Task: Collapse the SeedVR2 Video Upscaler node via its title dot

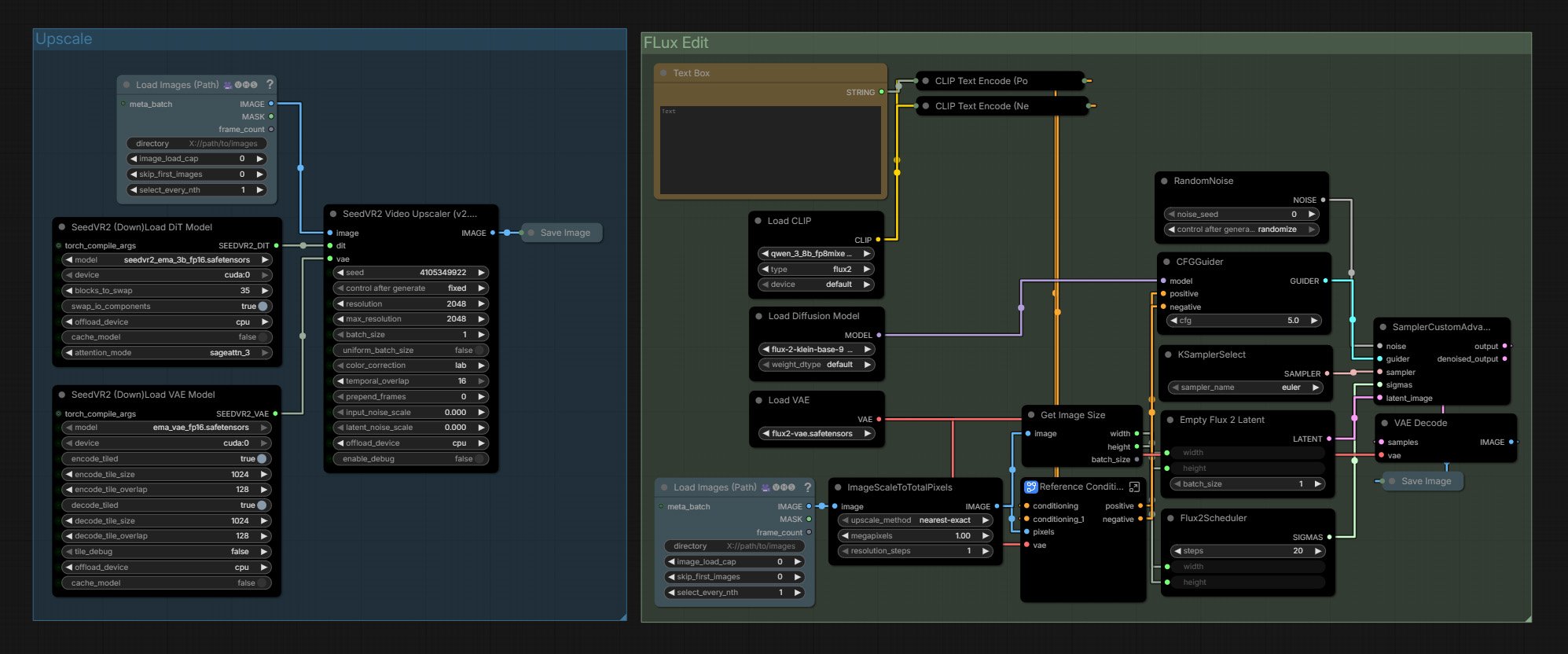Action: tap(333, 214)
